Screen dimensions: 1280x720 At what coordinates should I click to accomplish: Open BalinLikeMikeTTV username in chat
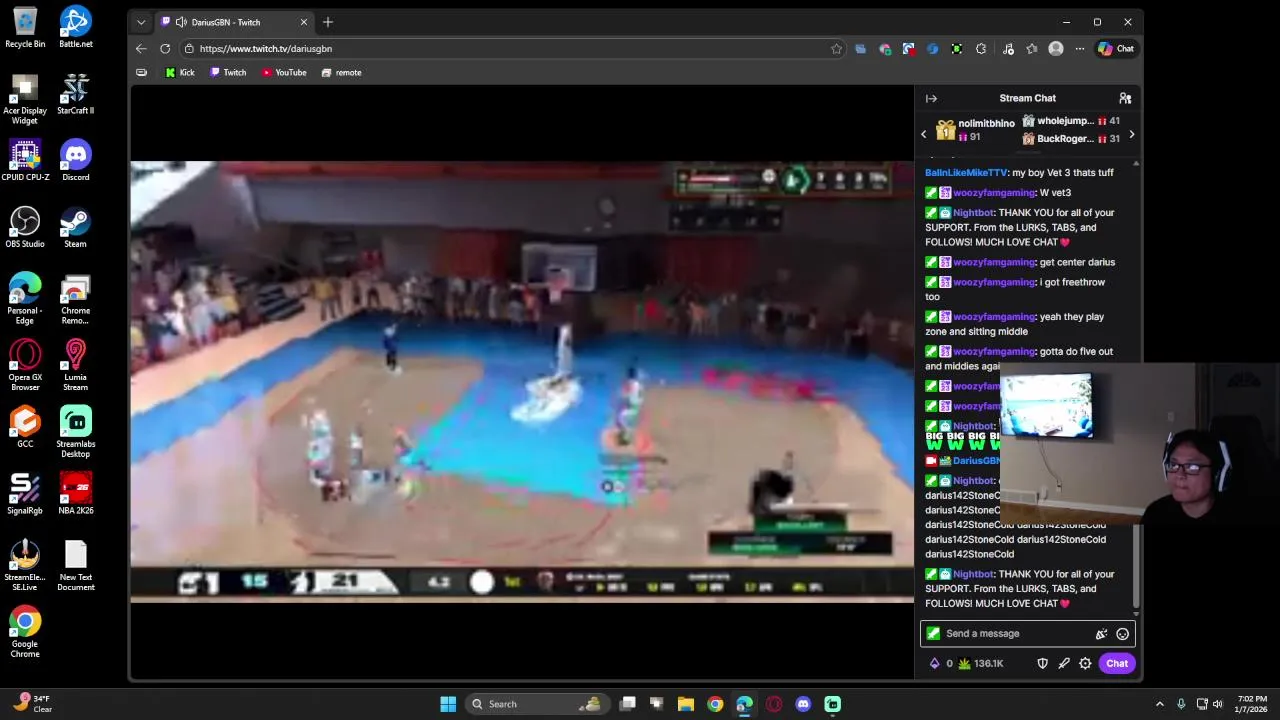pyautogui.click(x=966, y=173)
